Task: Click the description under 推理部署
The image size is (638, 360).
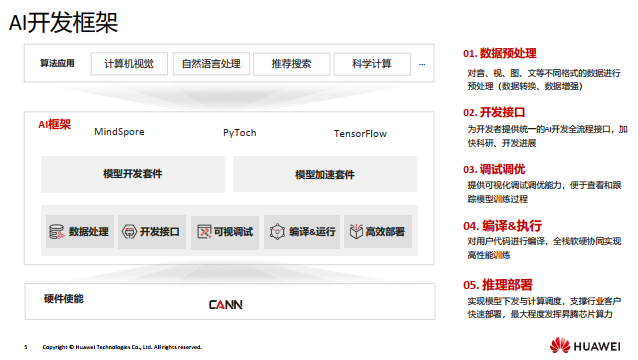Action: click(x=544, y=308)
